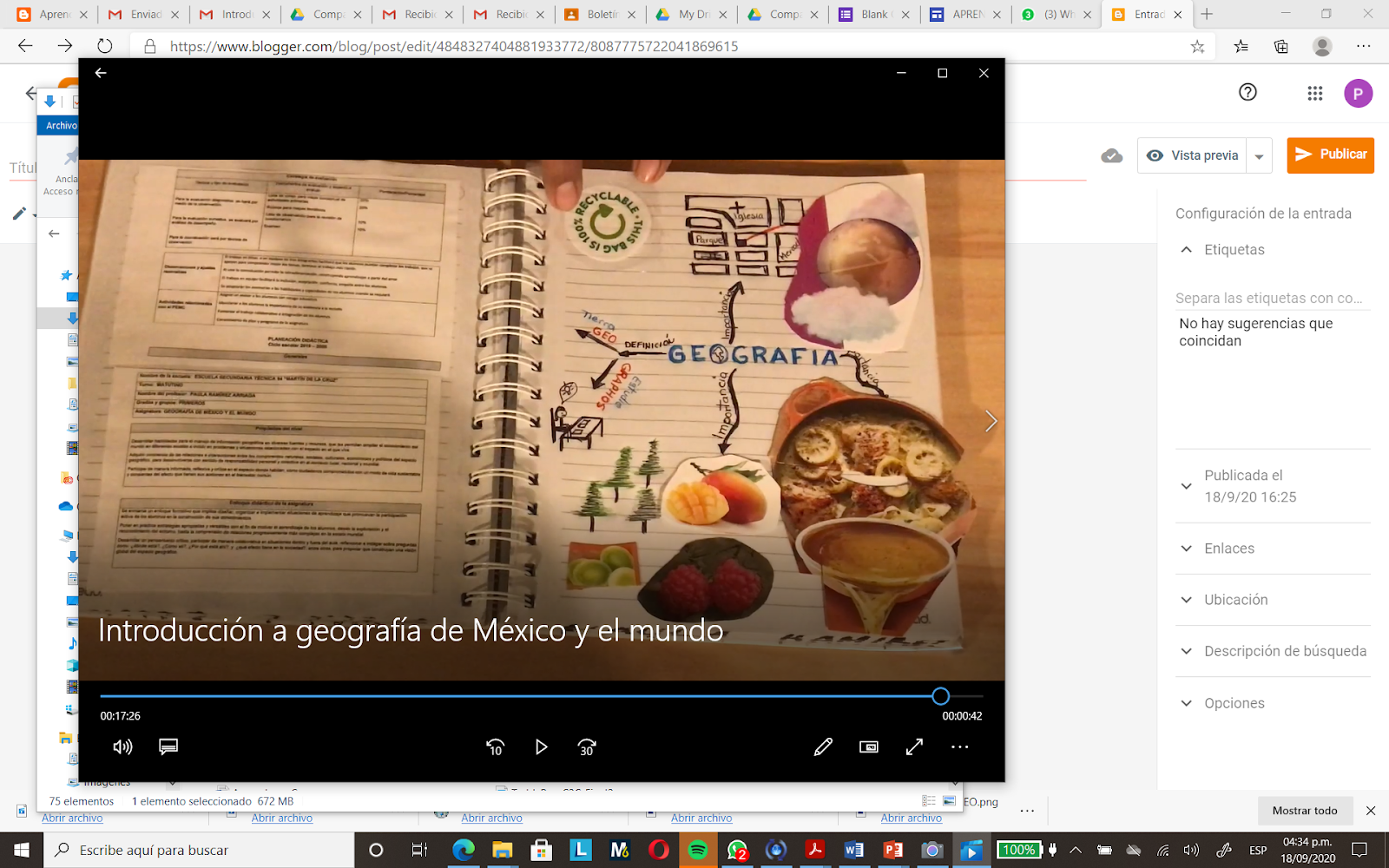
Task: Open a new browser tab
Action: [1207, 14]
